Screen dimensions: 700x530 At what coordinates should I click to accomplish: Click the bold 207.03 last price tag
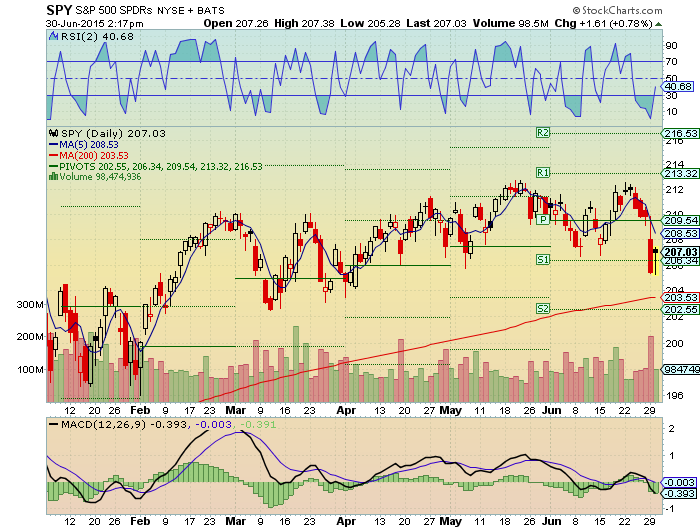point(681,252)
